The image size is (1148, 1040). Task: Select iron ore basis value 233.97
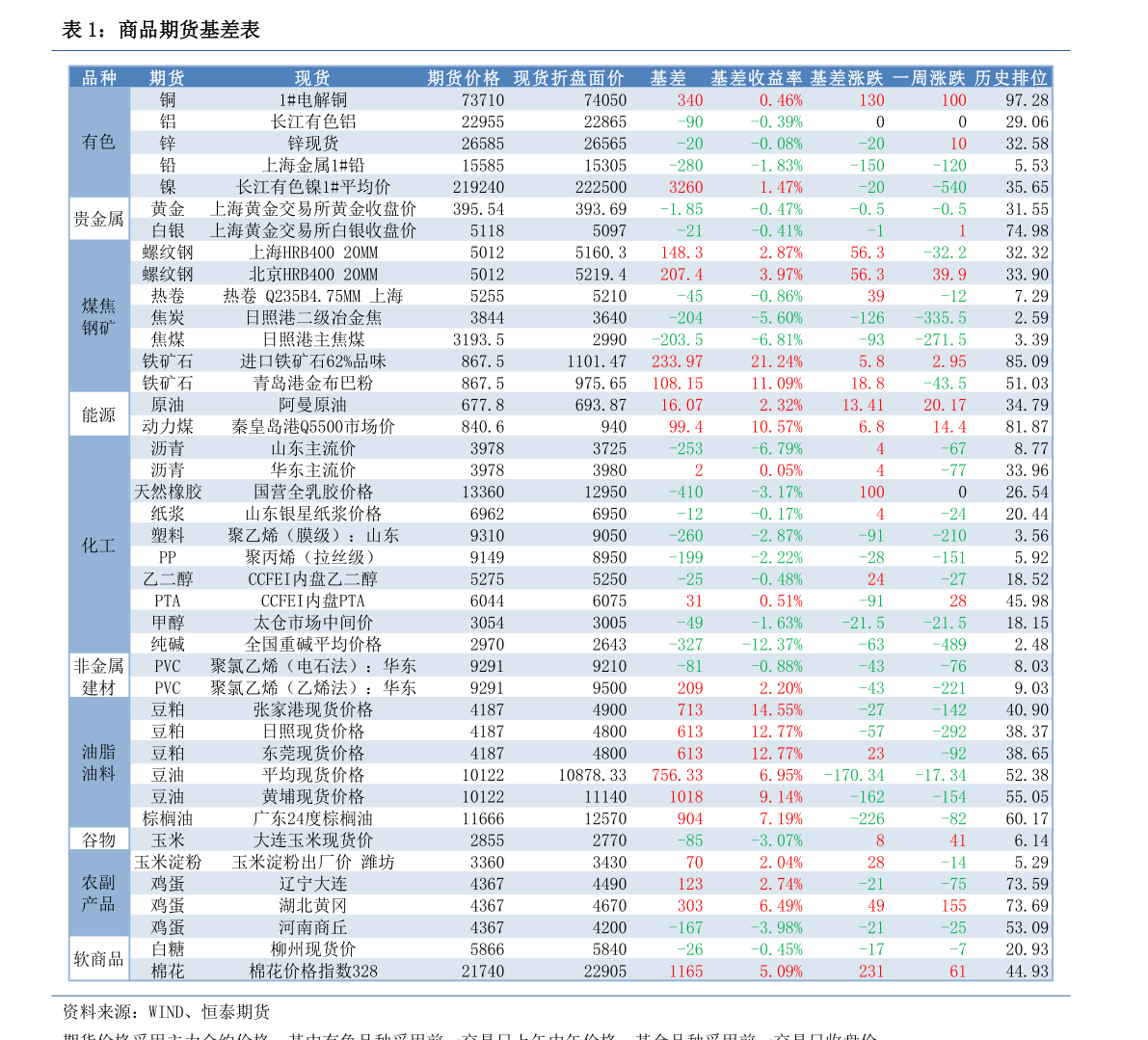(677, 361)
